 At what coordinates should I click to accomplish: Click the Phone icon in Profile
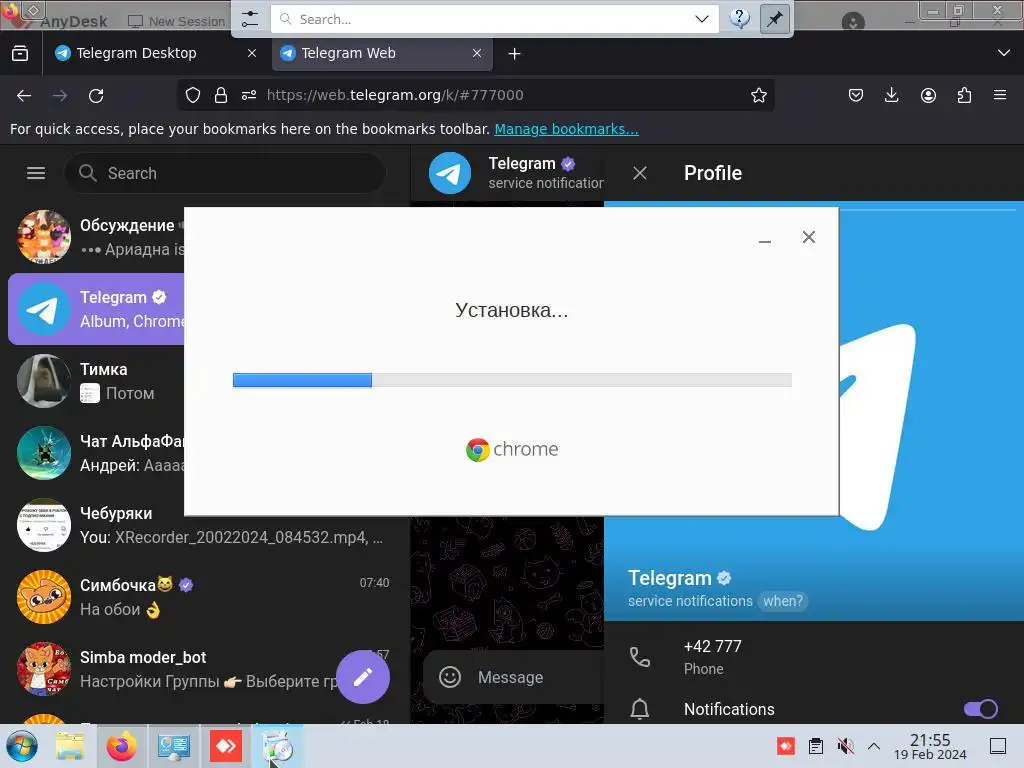point(640,656)
